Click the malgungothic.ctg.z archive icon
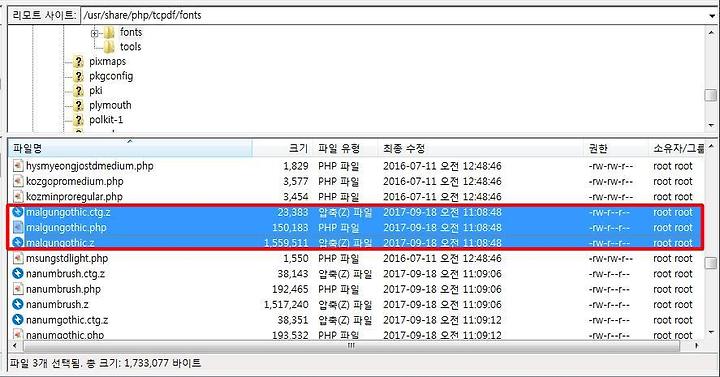The width and height of the screenshot is (720, 377). (x=18, y=212)
